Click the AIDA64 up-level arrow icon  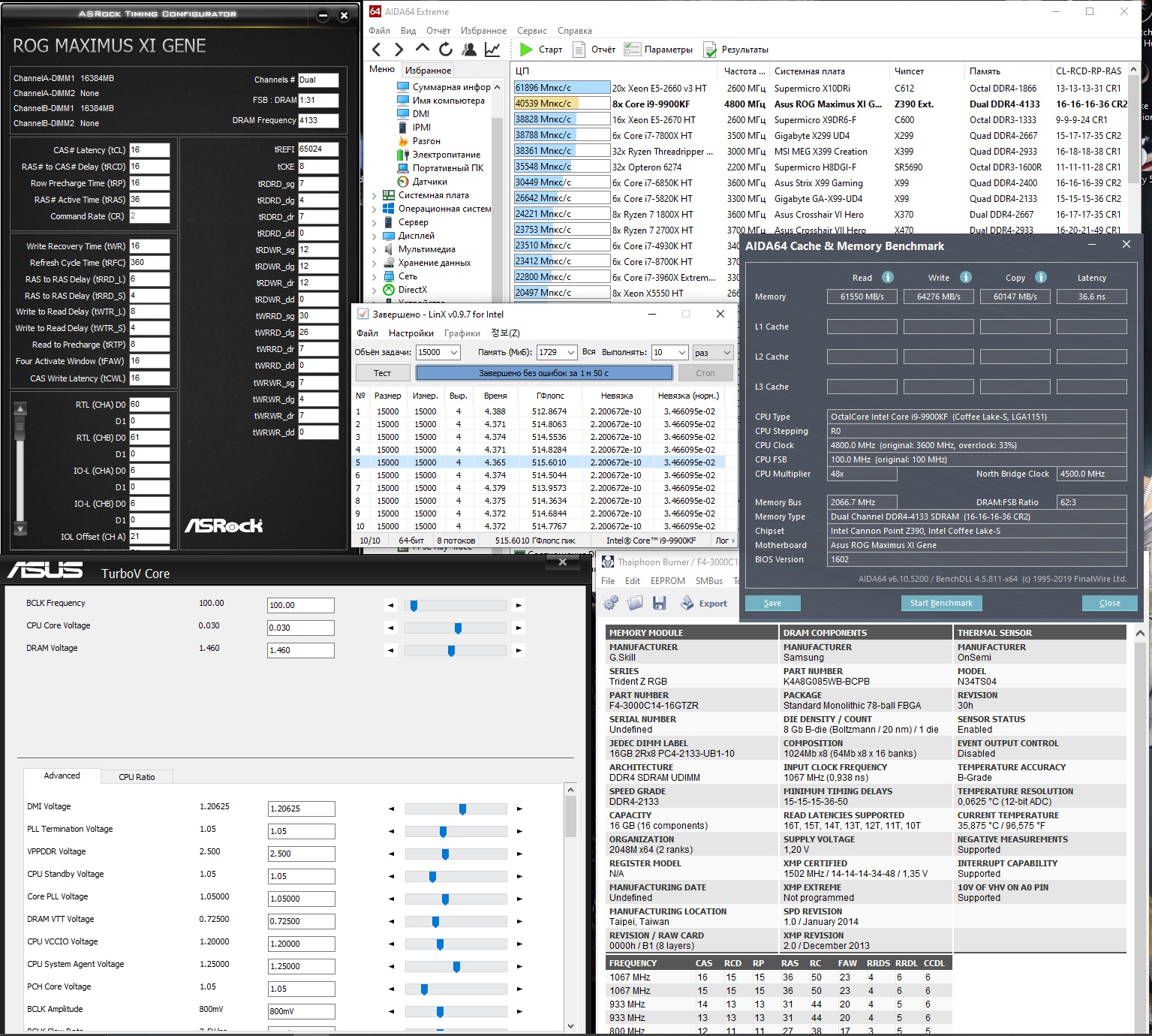(x=423, y=49)
